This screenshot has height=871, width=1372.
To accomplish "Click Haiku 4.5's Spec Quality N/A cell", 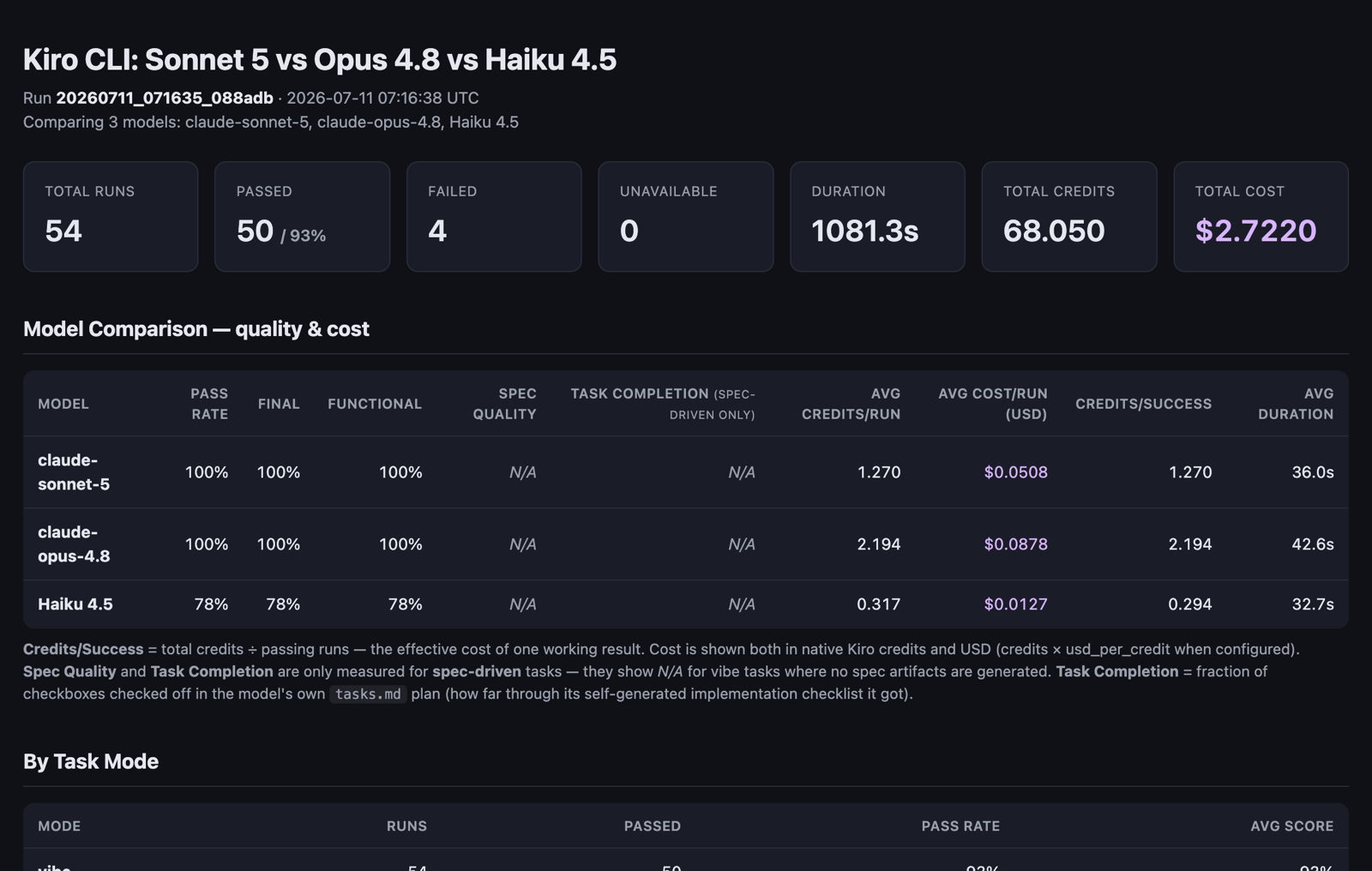I will click(x=523, y=604).
